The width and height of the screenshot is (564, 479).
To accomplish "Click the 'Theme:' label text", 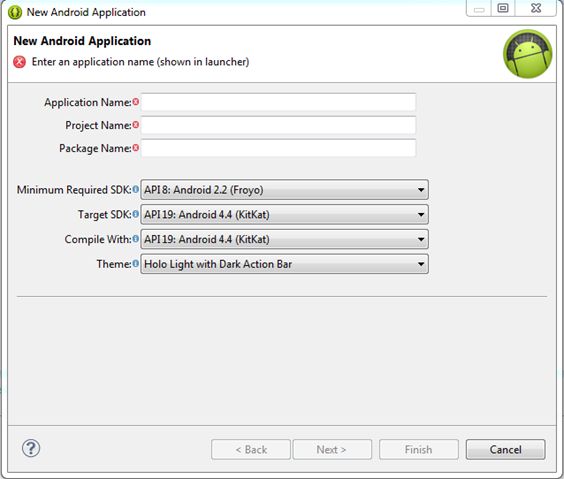I will tap(114, 264).
